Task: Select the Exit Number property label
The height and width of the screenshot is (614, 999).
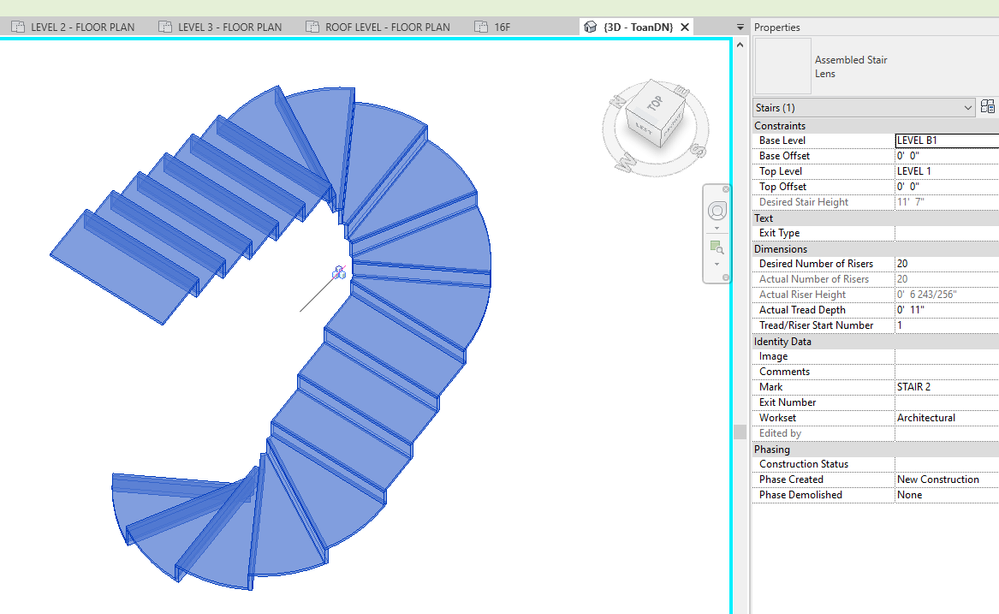Action: [x=787, y=403]
